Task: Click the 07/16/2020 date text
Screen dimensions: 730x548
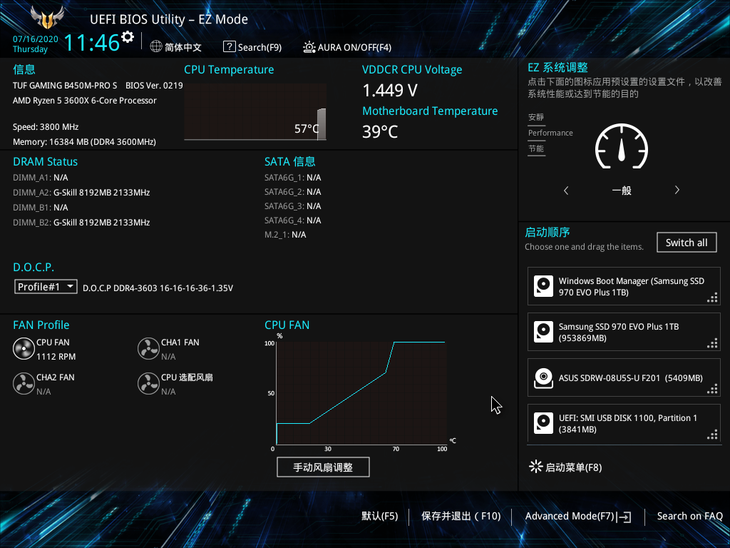Action: [35, 39]
